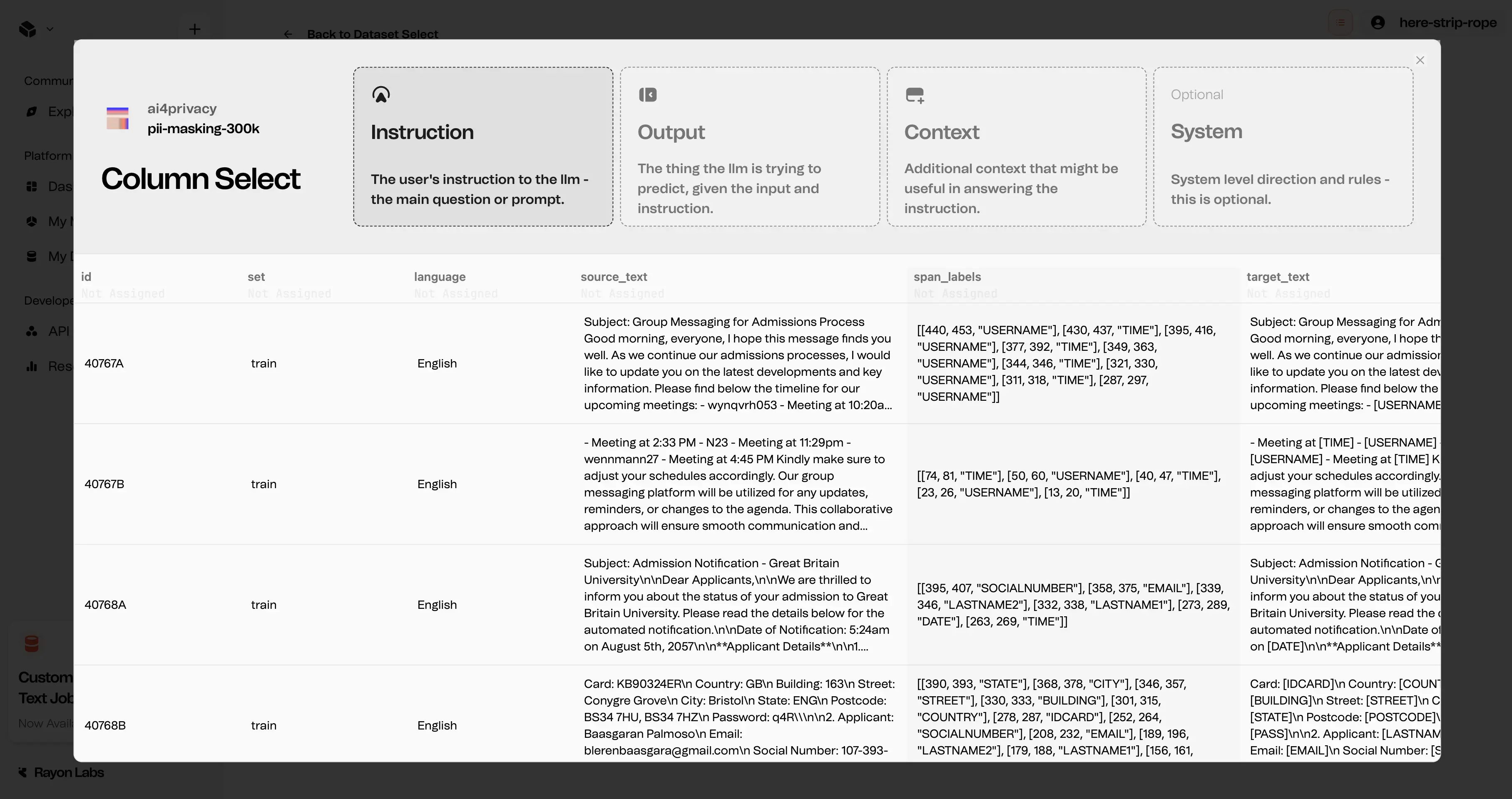Select the span_labels column header
This screenshot has width=1512, height=799.
coord(947,277)
